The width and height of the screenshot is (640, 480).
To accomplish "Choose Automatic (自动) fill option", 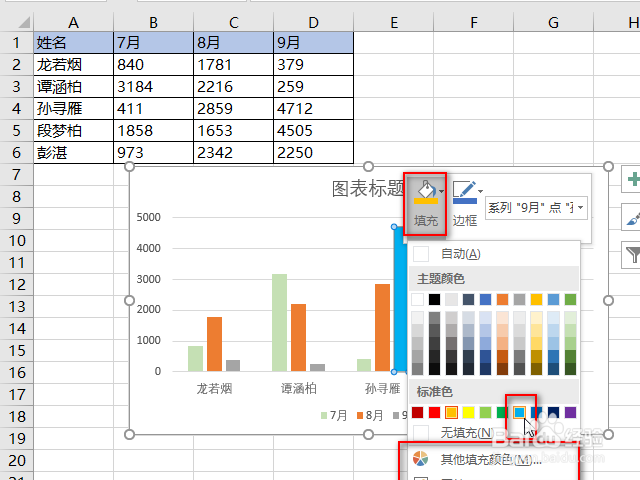I will point(494,254).
